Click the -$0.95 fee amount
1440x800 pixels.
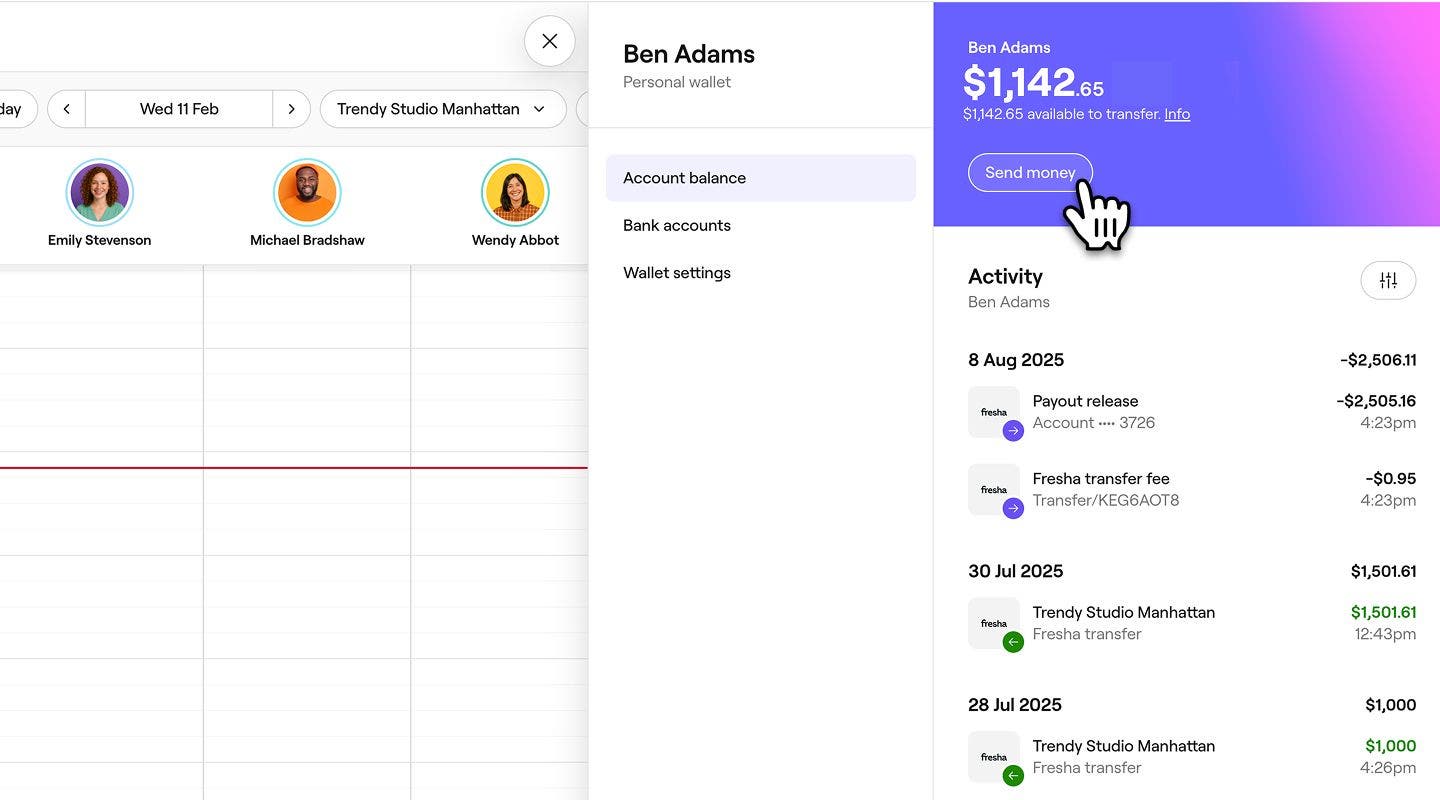[x=1390, y=479]
